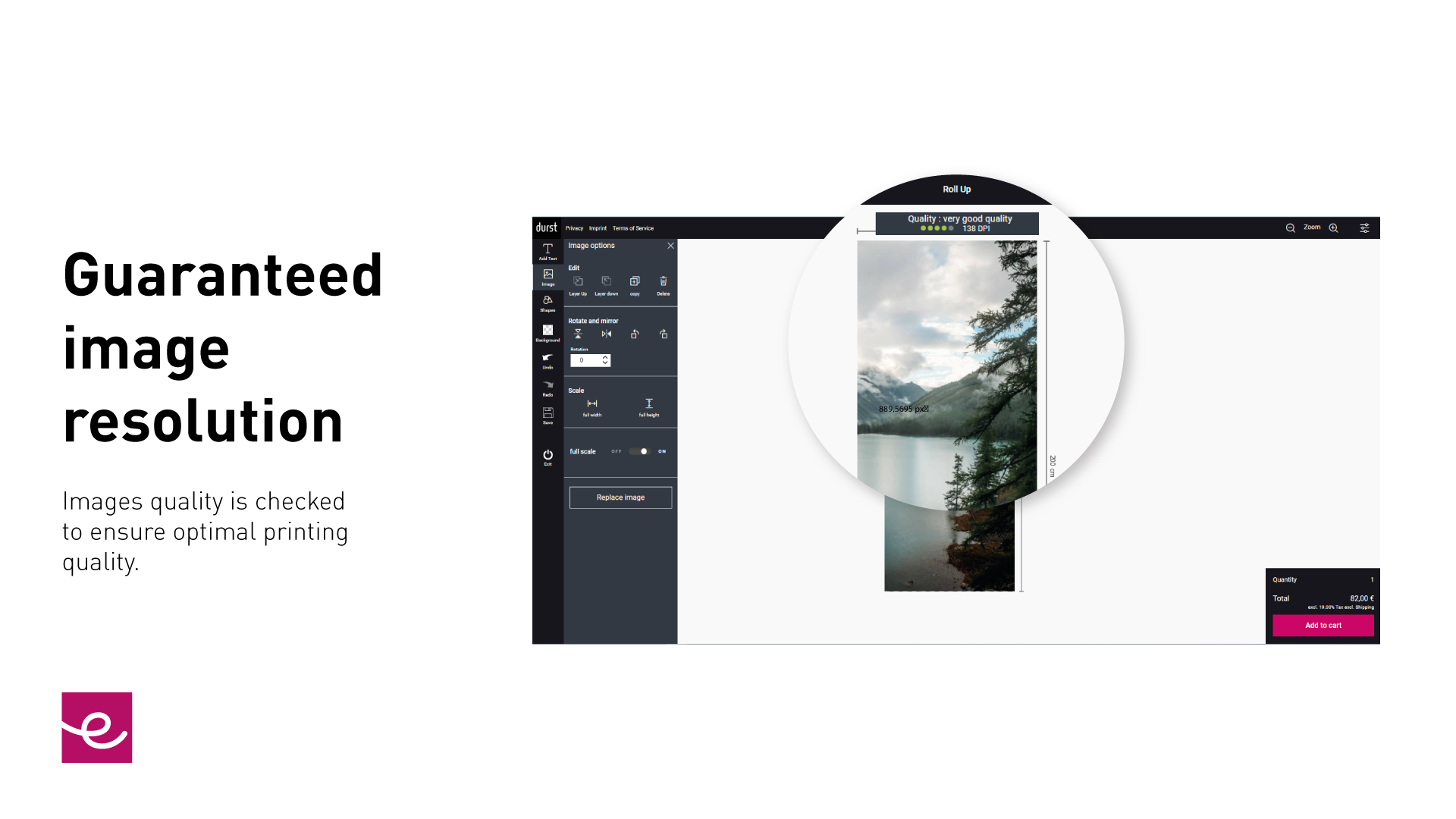Image resolution: width=1456 pixels, height=819 pixels.
Task: Click the Privacy menu item
Action: pos(573,228)
